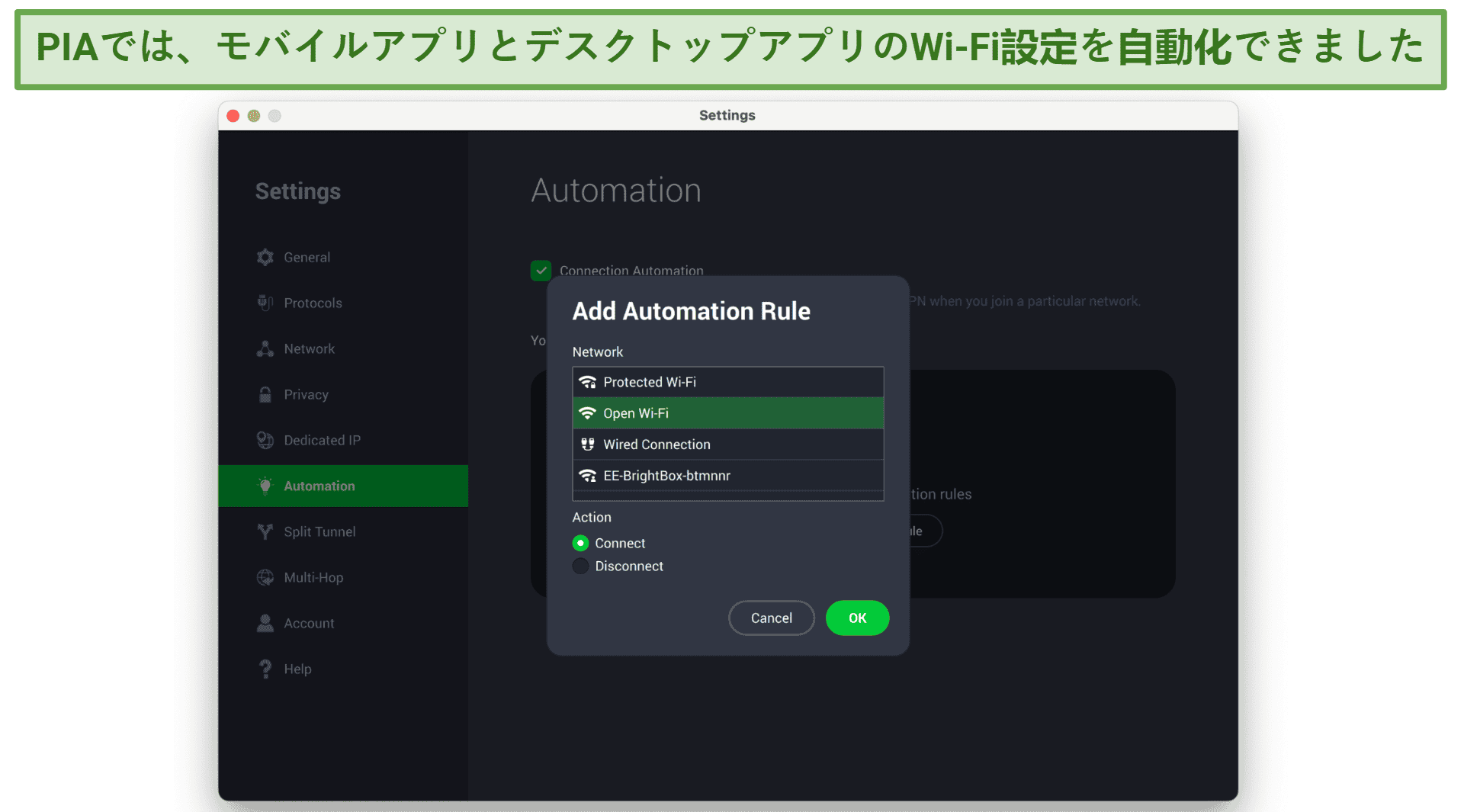This screenshot has height=812, width=1464.
Task: Cancel the Add Automation Rule dialog
Action: [771, 618]
